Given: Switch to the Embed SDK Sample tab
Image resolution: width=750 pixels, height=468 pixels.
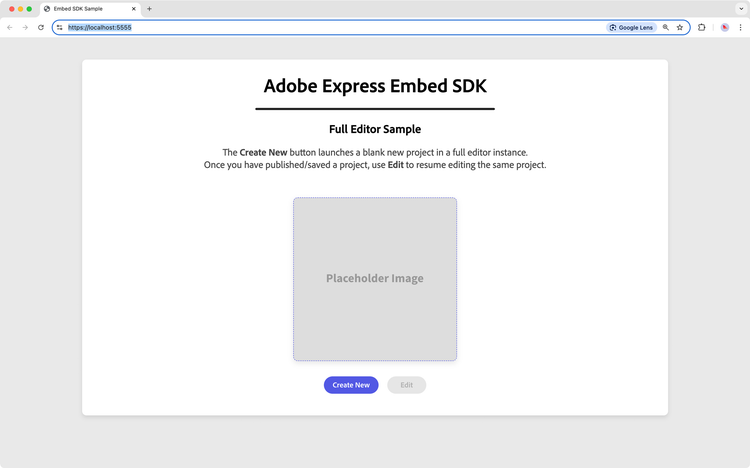Looking at the screenshot, I should click(x=85, y=9).
